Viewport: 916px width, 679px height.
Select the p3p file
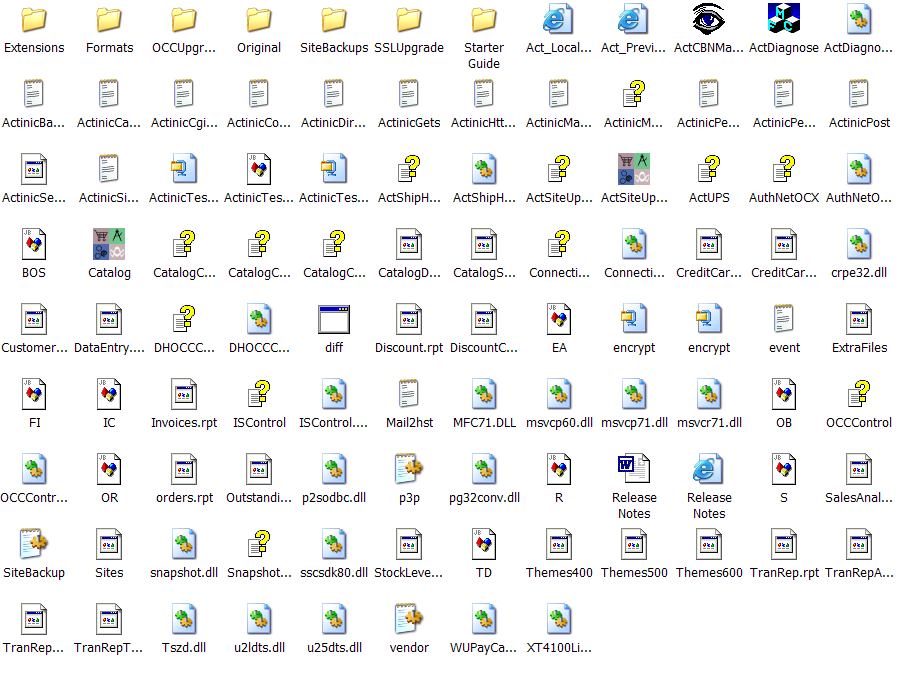pyautogui.click(x=409, y=470)
